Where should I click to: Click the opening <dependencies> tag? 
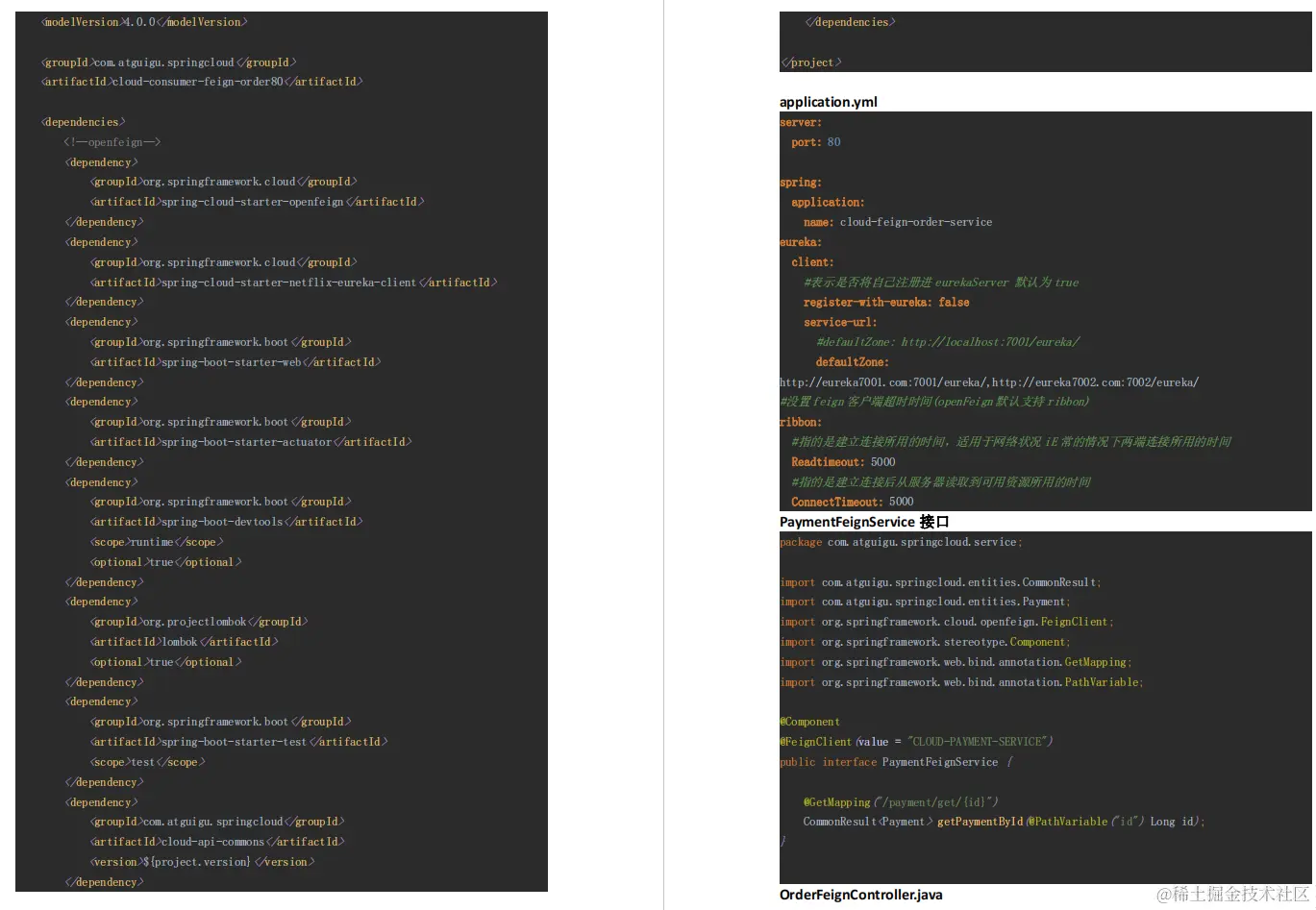click(83, 122)
